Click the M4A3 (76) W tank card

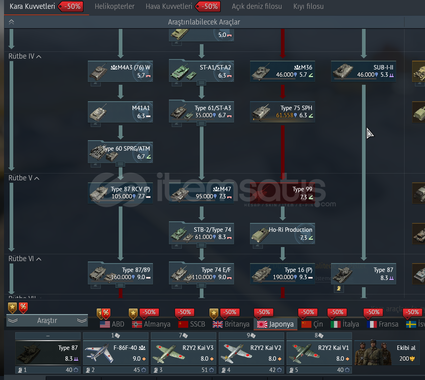(x=120, y=71)
